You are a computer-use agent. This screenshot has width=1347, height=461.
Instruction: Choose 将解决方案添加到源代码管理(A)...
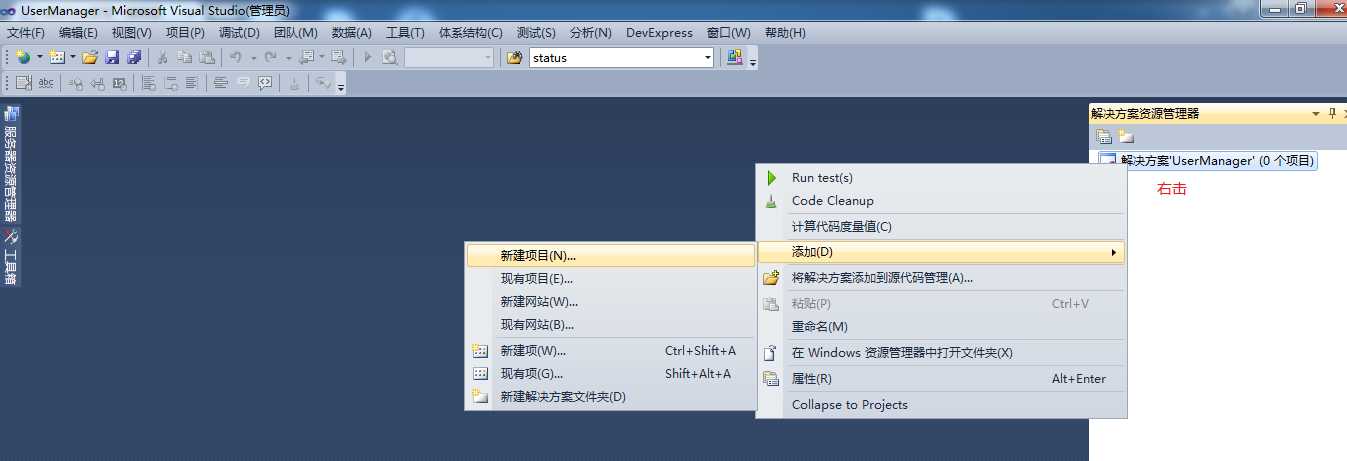point(942,278)
